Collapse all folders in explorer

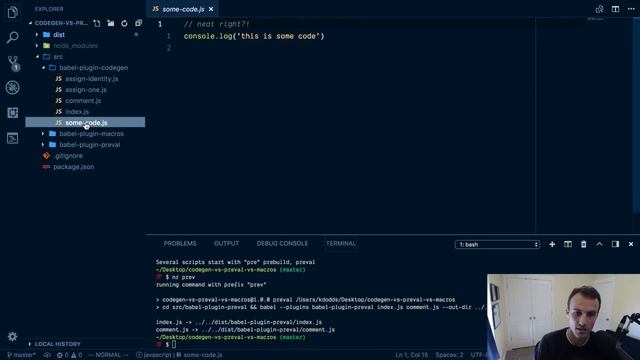(138, 23)
